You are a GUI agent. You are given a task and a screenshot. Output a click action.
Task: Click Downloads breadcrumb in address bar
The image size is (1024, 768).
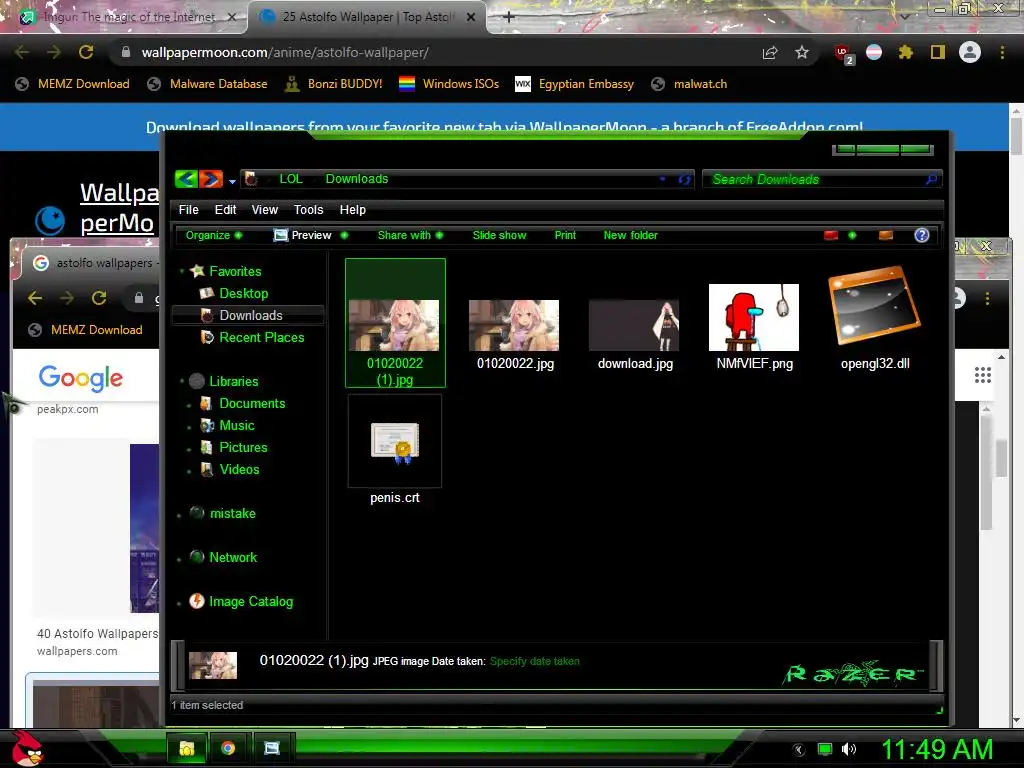point(357,179)
